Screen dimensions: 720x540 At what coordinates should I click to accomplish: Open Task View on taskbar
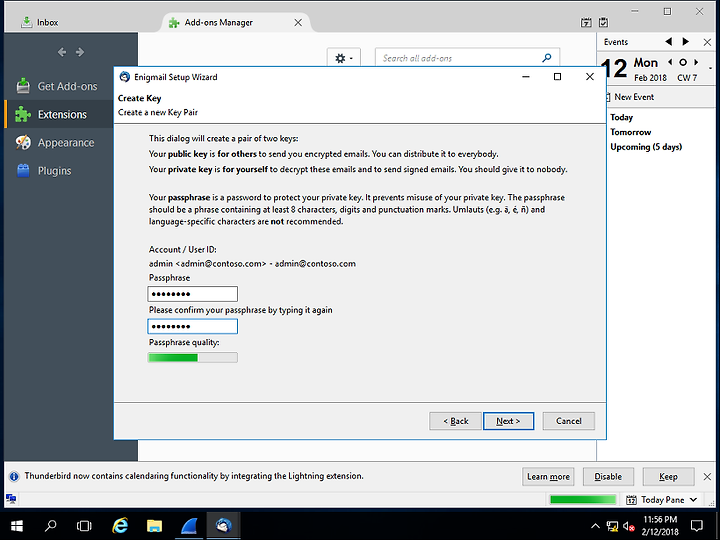click(84, 526)
